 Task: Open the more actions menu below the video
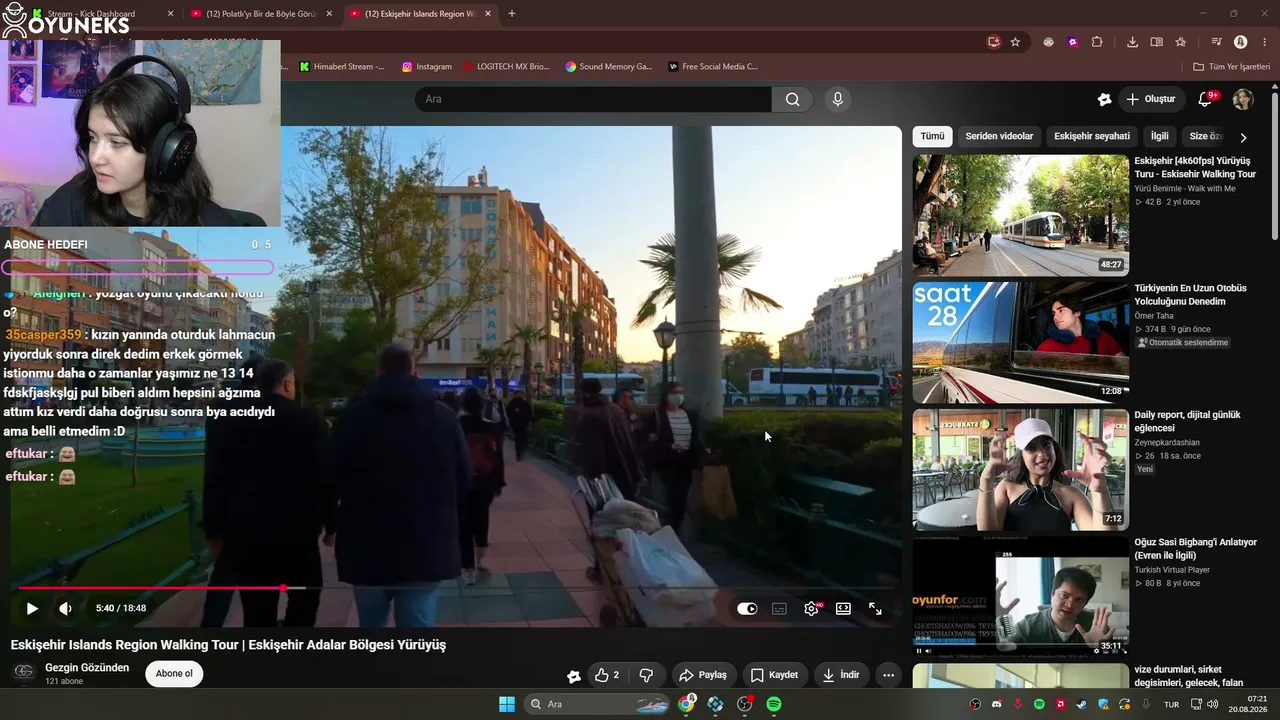[888, 675]
